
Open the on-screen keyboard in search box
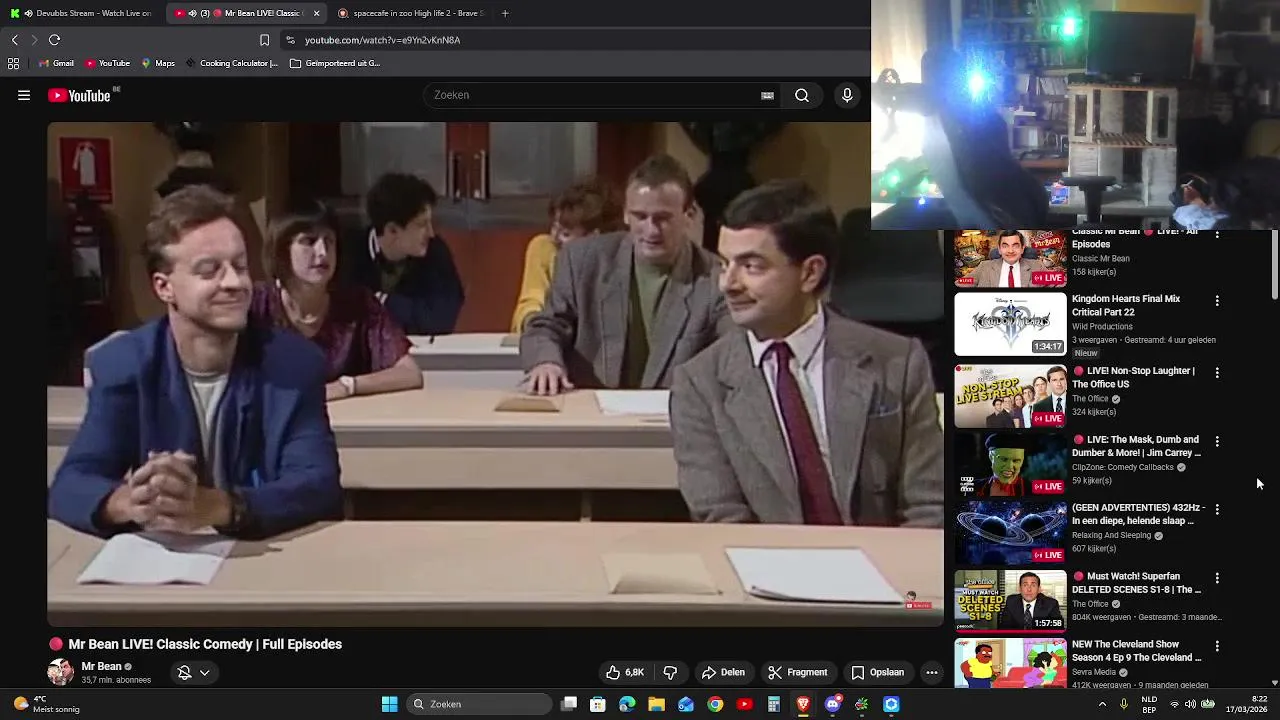pos(767,95)
